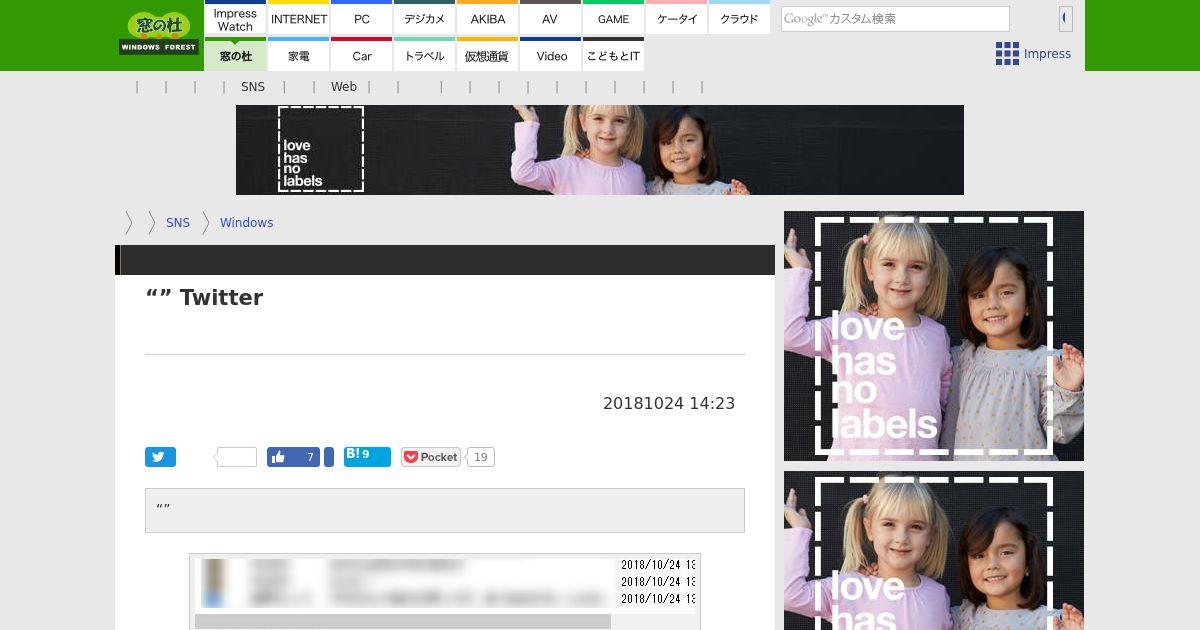Go to the AKIBA site tab
The width and height of the screenshot is (1200, 630).
488,19
